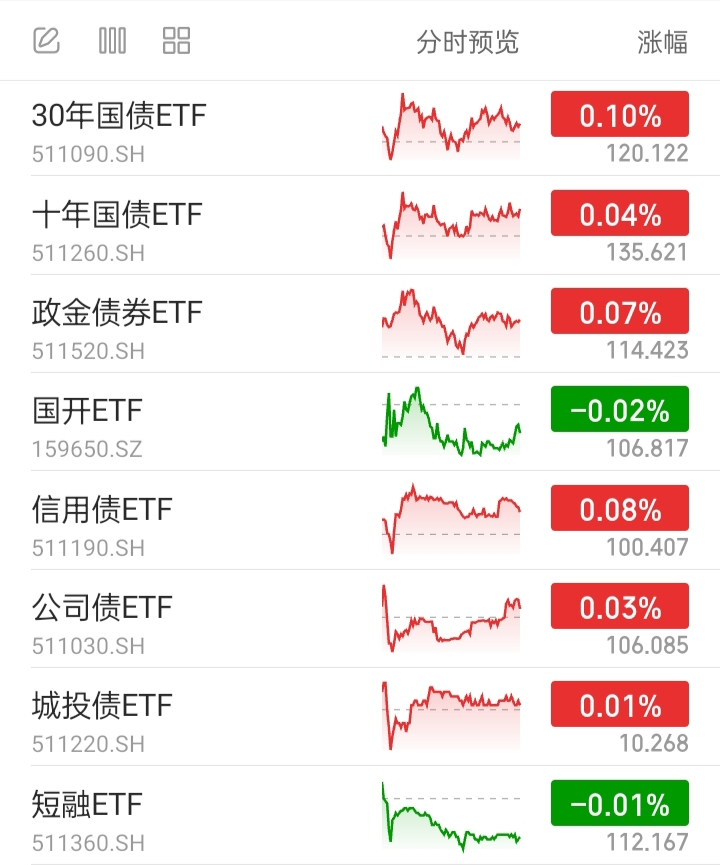Open 30年国债ETF stock row
This screenshot has height=865, width=720.
pos(360,129)
